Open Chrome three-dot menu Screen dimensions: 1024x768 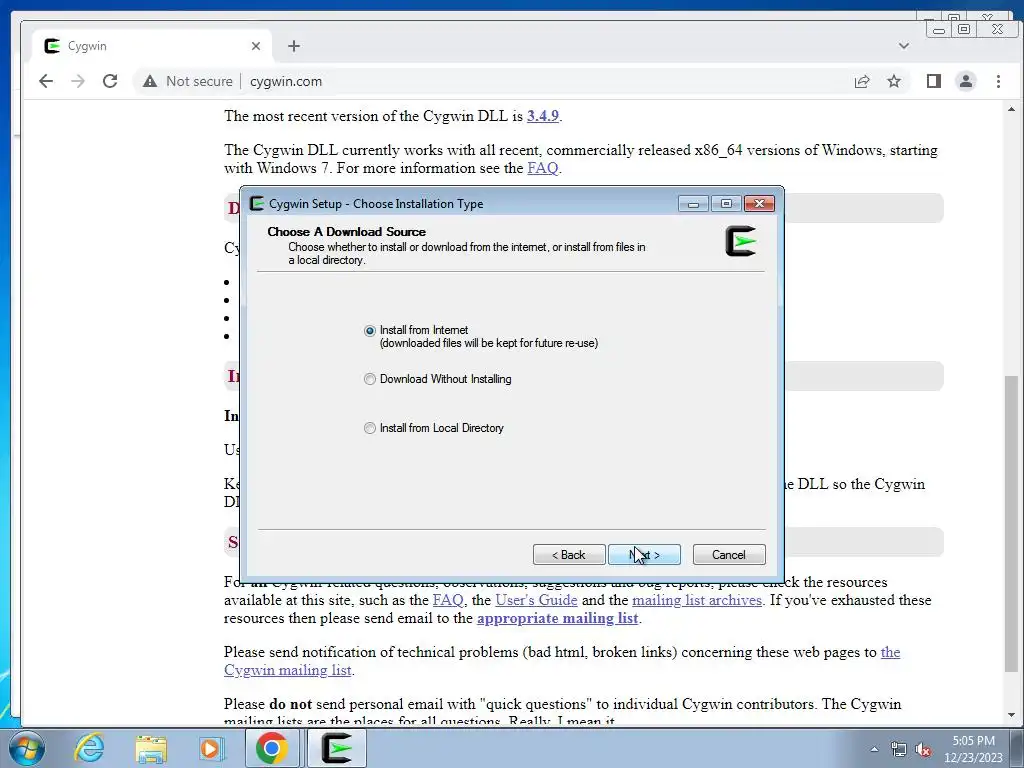point(998,81)
